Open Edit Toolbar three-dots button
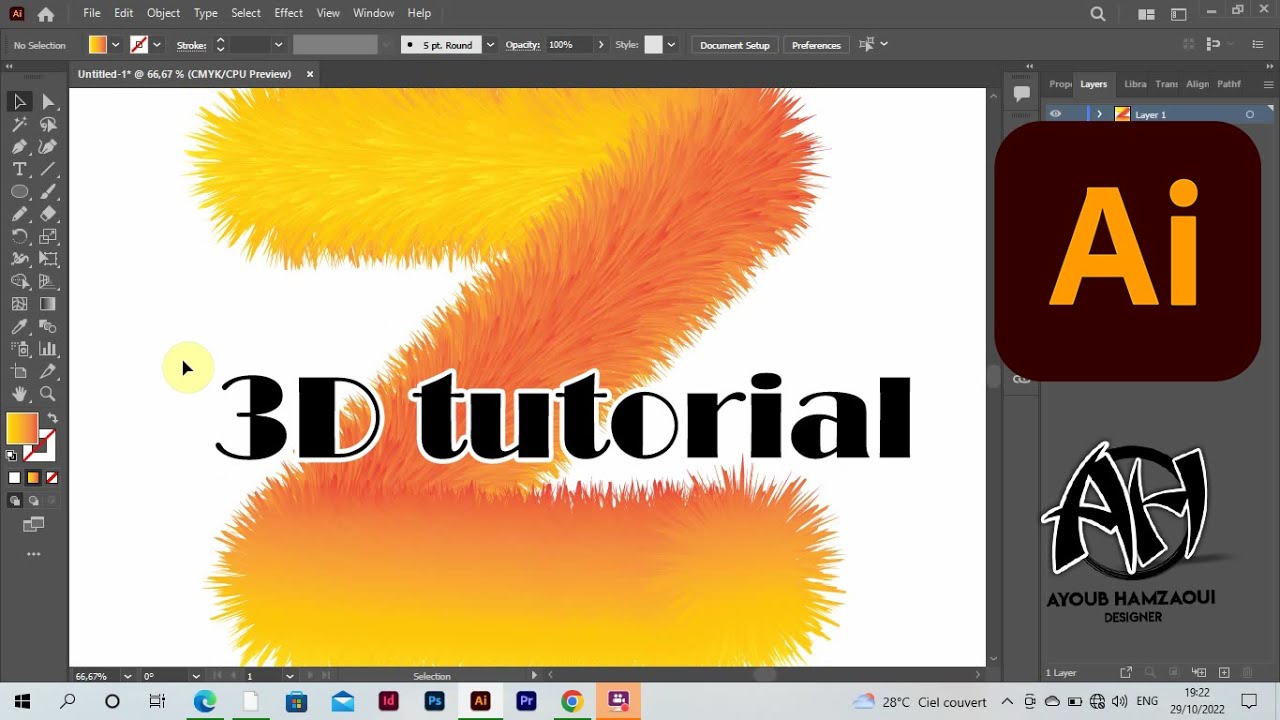 click(x=33, y=554)
